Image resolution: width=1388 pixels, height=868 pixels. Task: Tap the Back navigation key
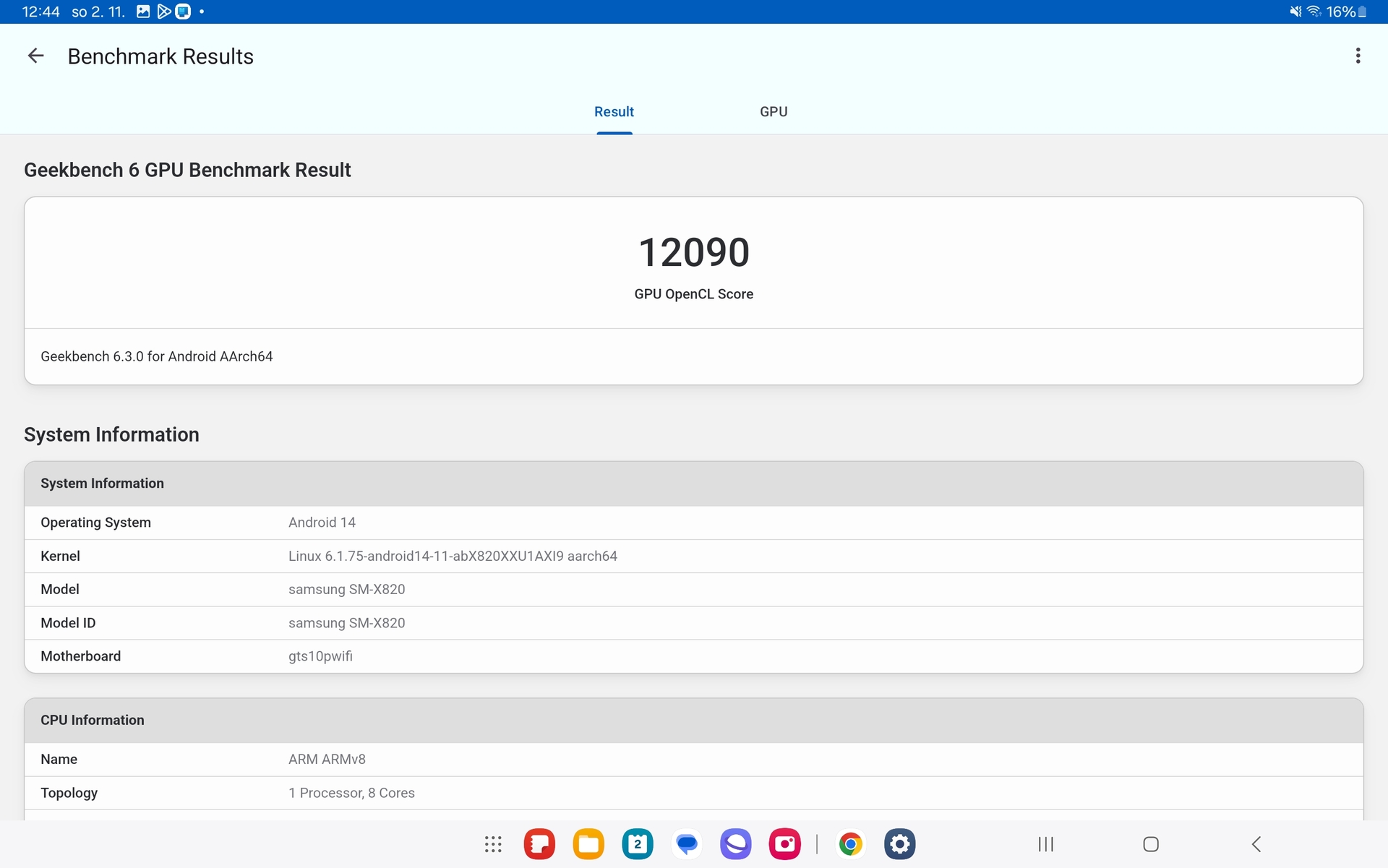pyautogui.click(x=1256, y=843)
